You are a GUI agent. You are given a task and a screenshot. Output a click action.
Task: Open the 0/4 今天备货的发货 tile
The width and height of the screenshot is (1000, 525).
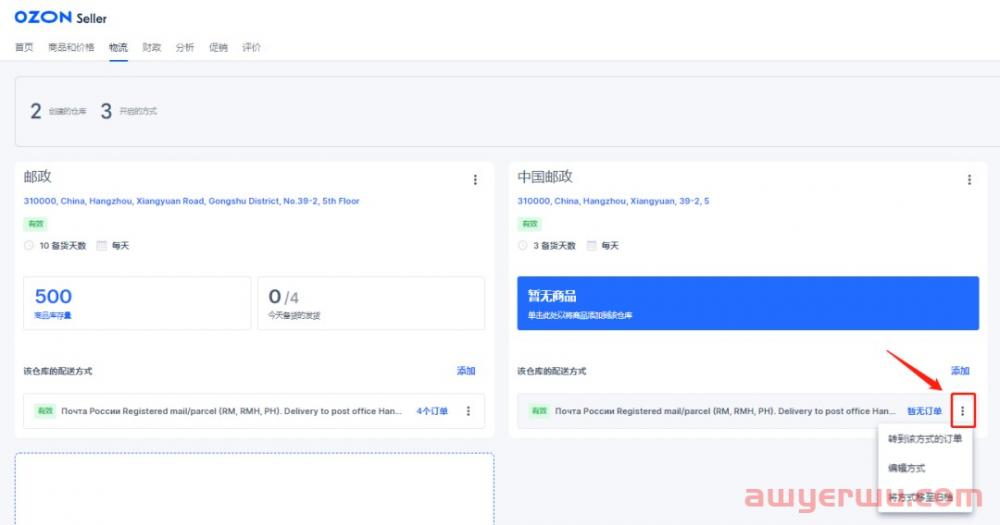pos(371,303)
